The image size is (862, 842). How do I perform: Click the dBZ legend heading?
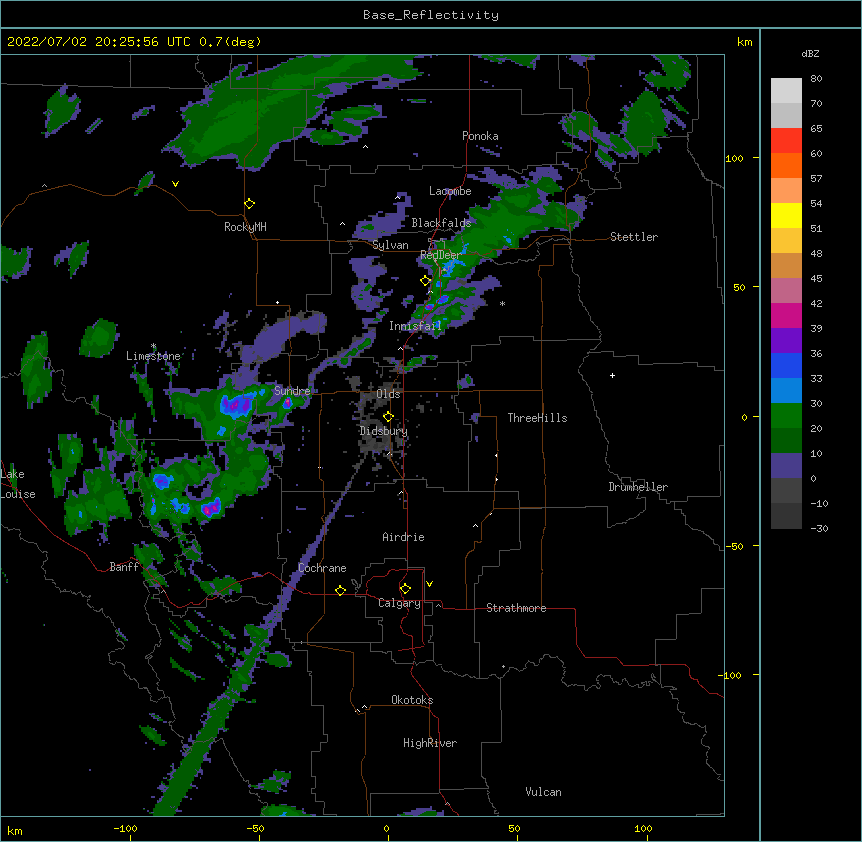click(x=810, y=53)
